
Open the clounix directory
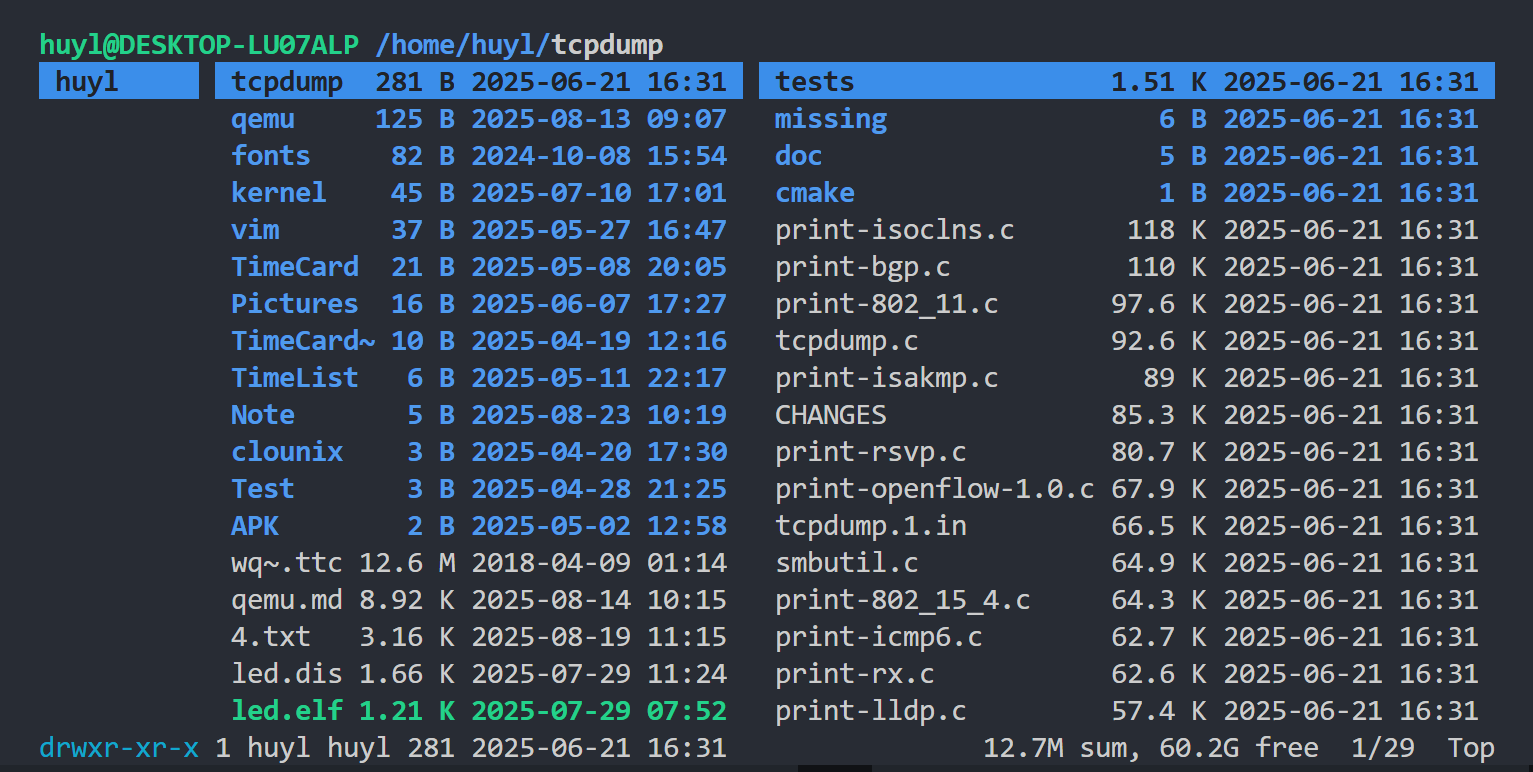[479, 452]
